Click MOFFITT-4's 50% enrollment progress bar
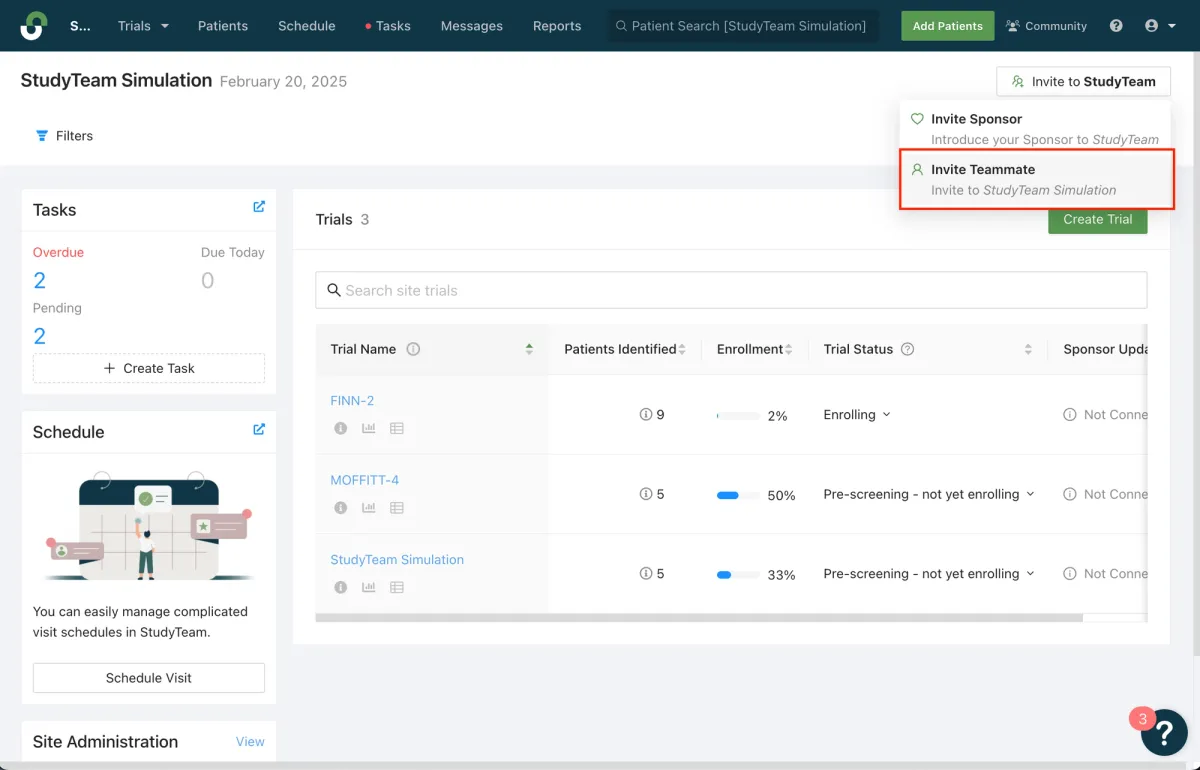 [x=729, y=493]
